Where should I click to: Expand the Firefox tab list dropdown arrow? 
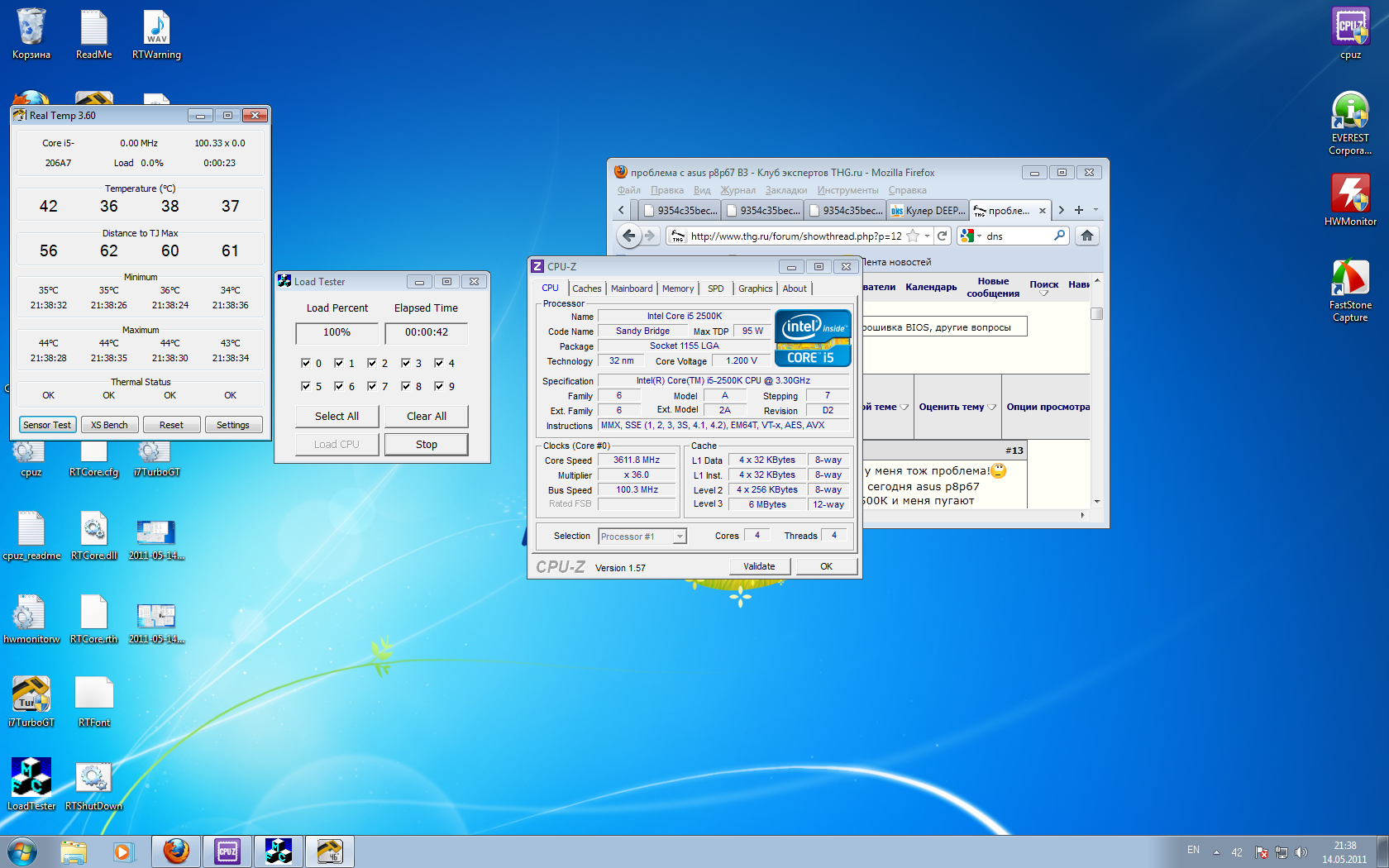[x=1095, y=210]
